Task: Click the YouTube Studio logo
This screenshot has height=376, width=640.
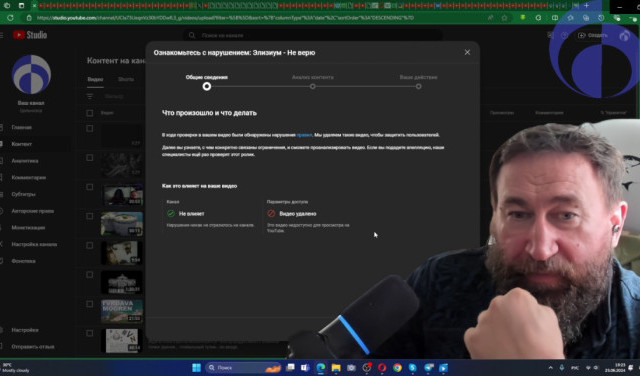Action: [30, 35]
